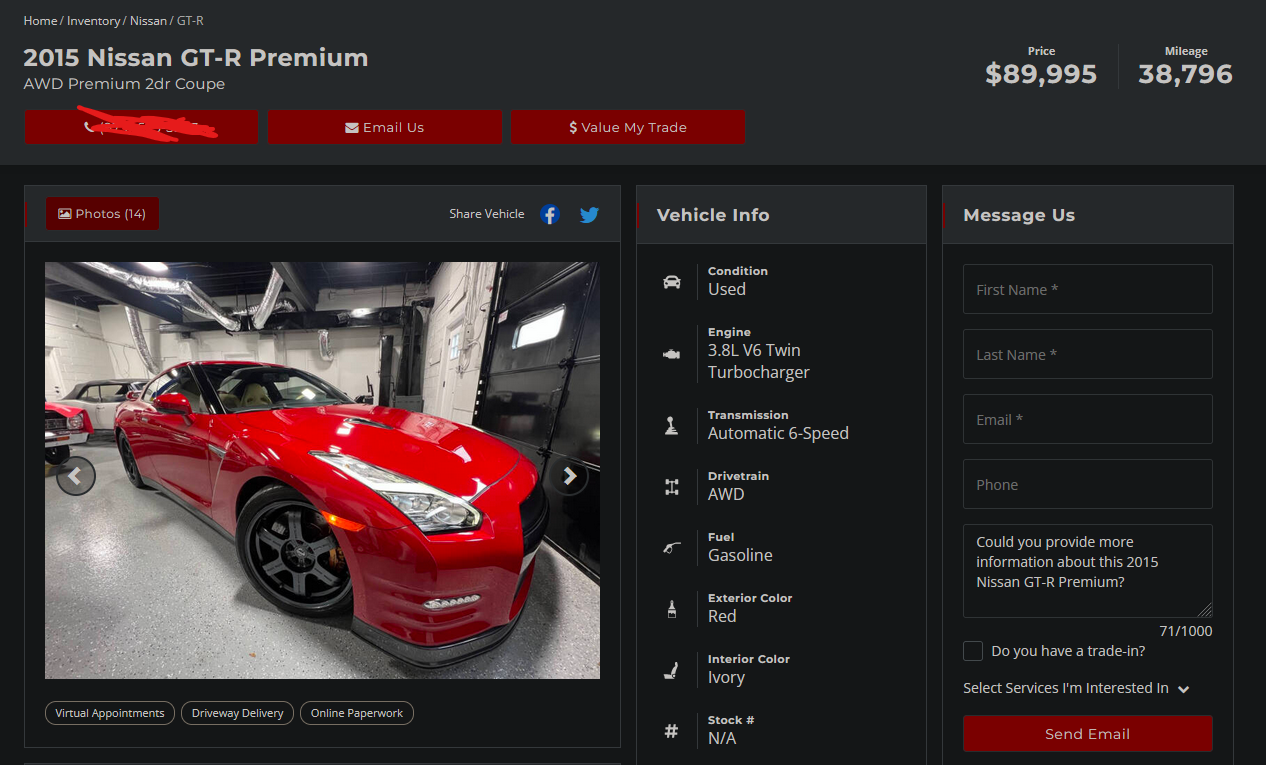Share vehicle on Facebook
1266x765 pixels.
click(549, 214)
